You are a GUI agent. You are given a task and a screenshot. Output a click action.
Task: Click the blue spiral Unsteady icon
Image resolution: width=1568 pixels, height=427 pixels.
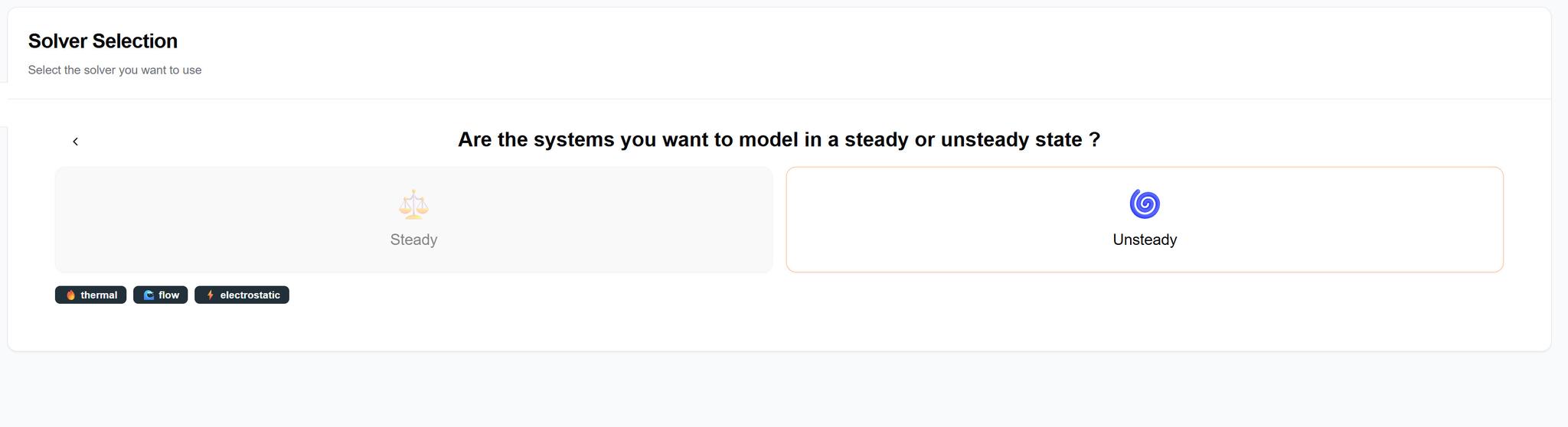(1145, 204)
